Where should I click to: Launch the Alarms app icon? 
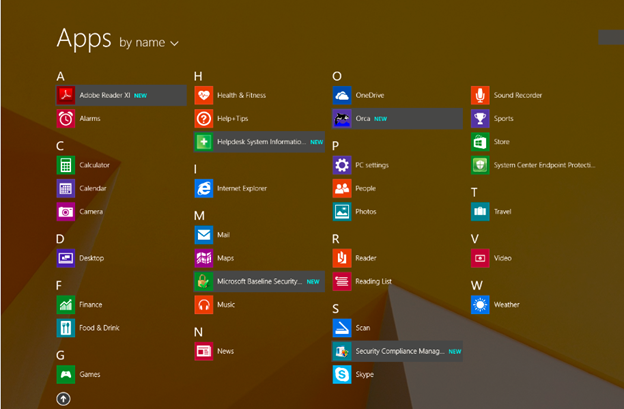(66, 119)
